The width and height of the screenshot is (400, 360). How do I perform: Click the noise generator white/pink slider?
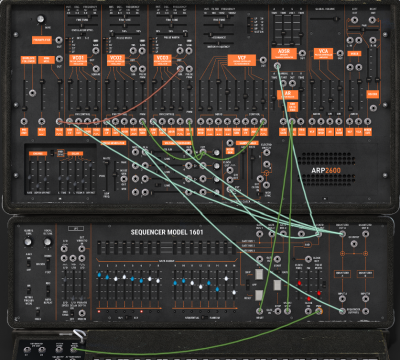click(x=106, y=175)
